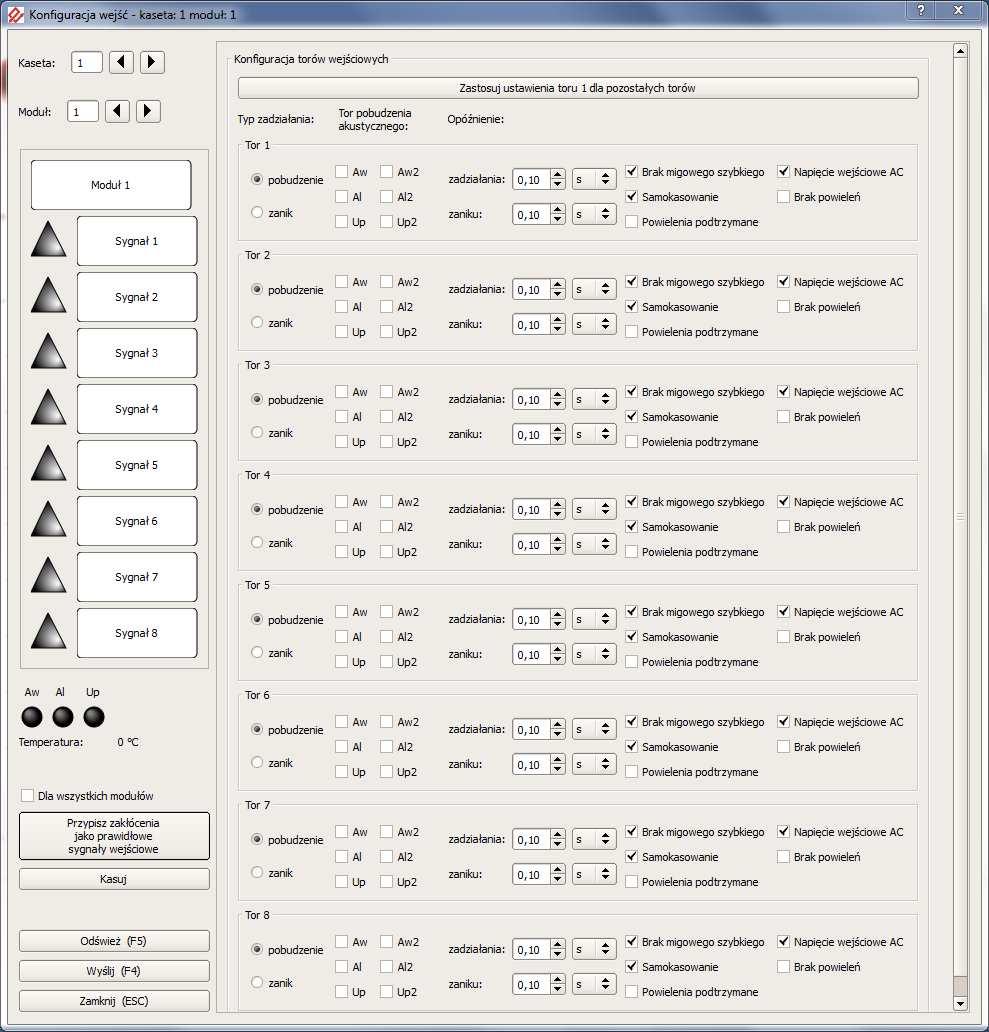Open the help question mark button
The width and height of the screenshot is (989, 1032).
921,10
